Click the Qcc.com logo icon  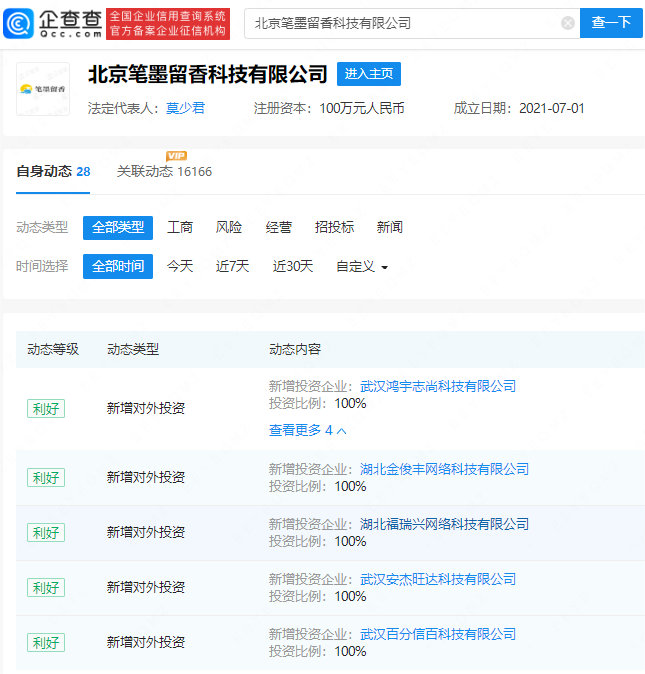pyautogui.click(x=18, y=23)
